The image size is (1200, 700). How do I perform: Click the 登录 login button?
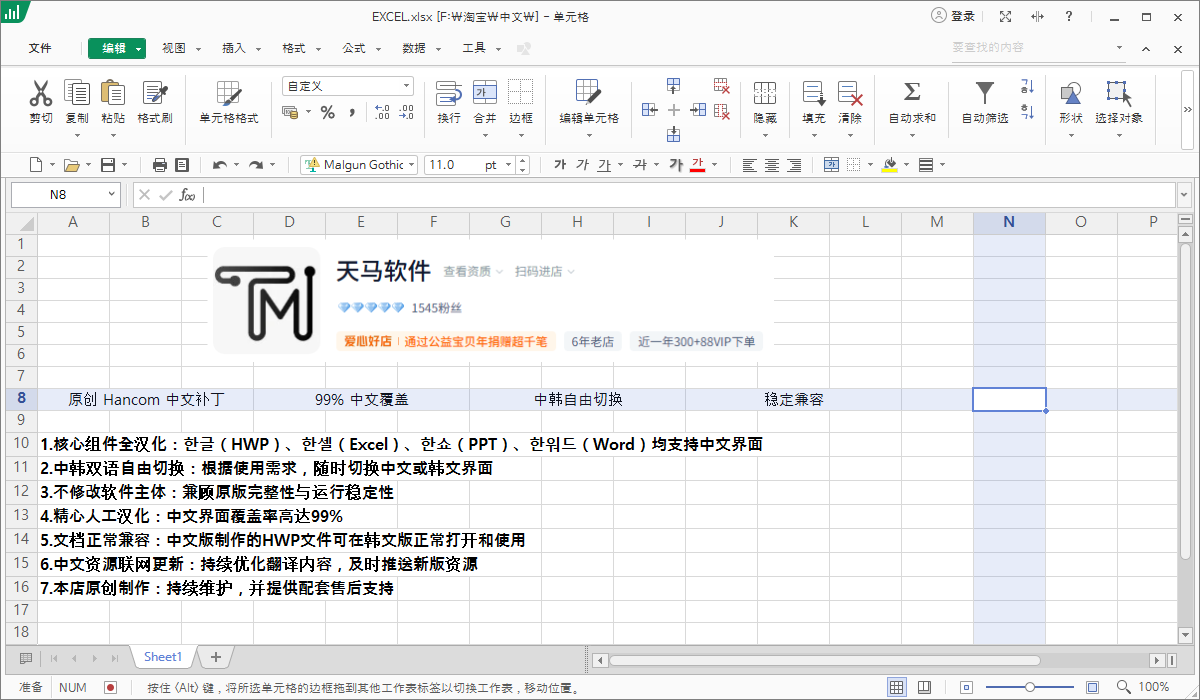pyautogui.click(x=953, y=16)
